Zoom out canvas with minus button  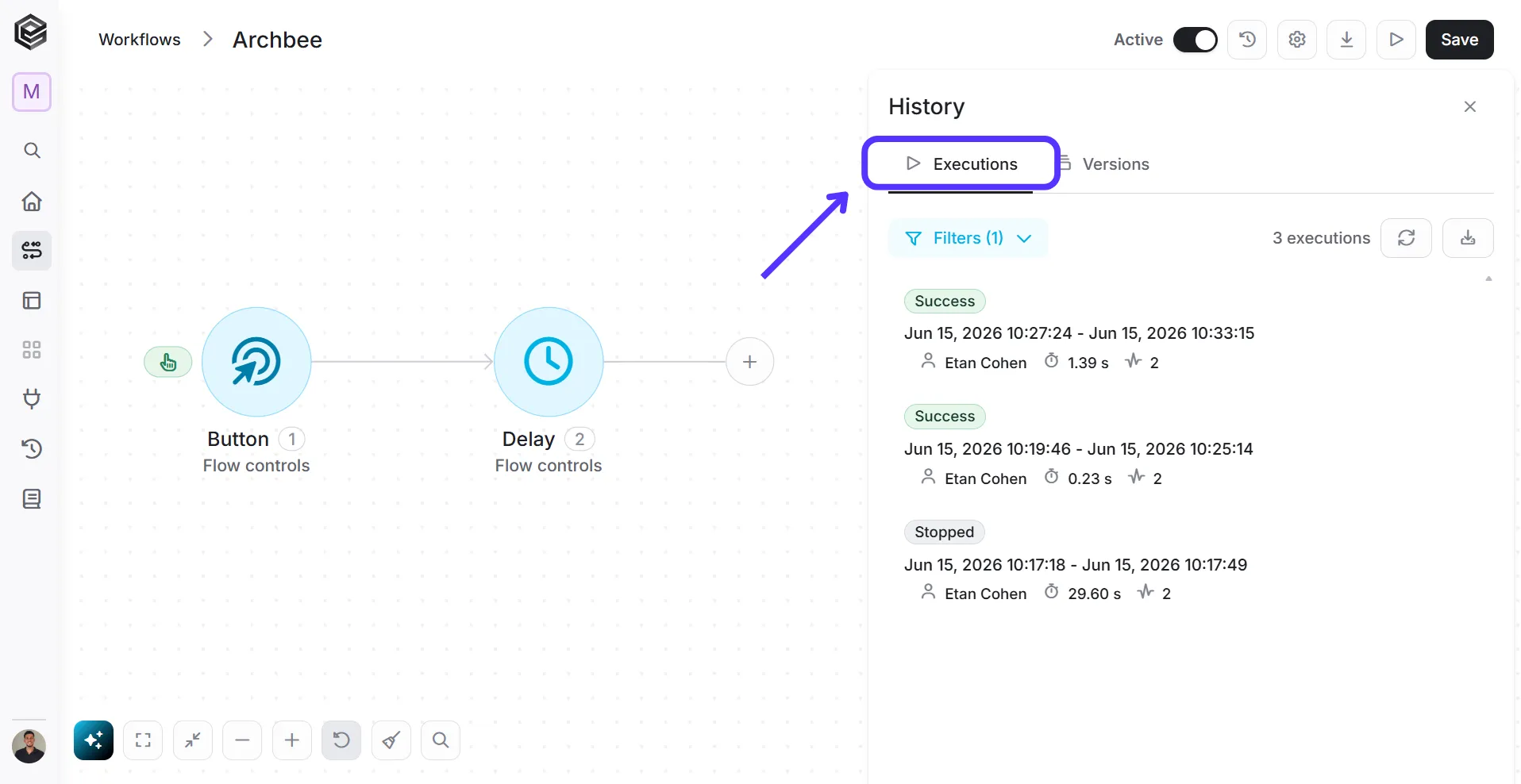click(242, 740)
